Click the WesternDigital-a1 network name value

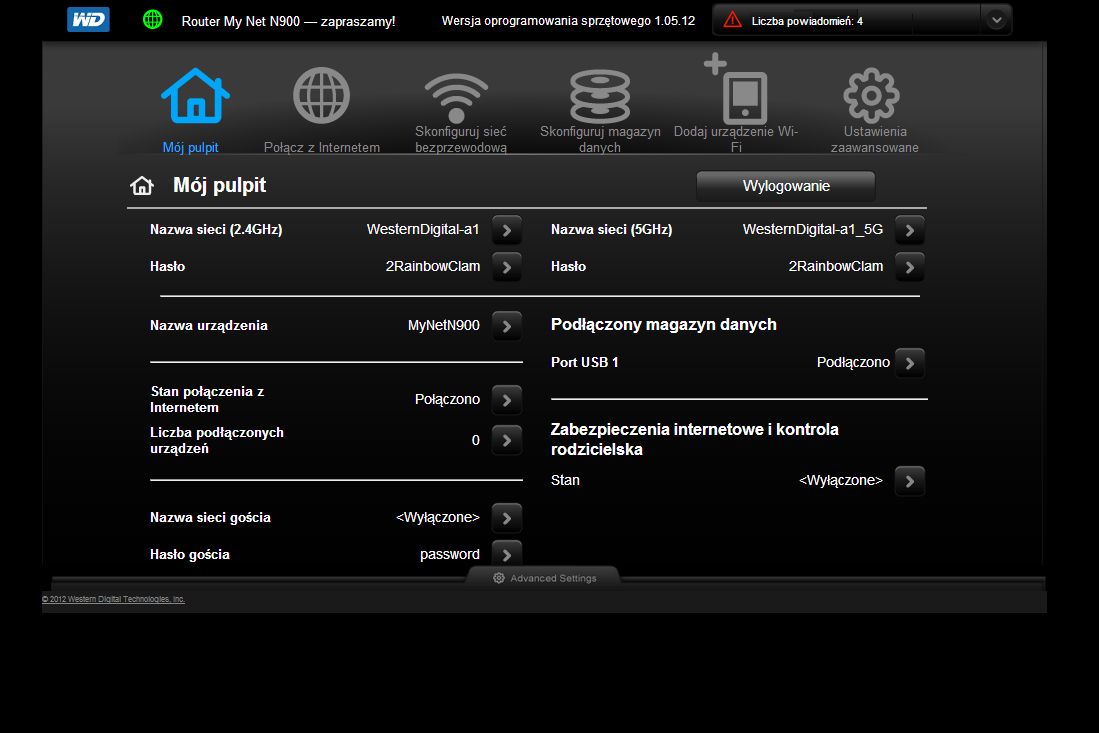[x=423, y=229]
